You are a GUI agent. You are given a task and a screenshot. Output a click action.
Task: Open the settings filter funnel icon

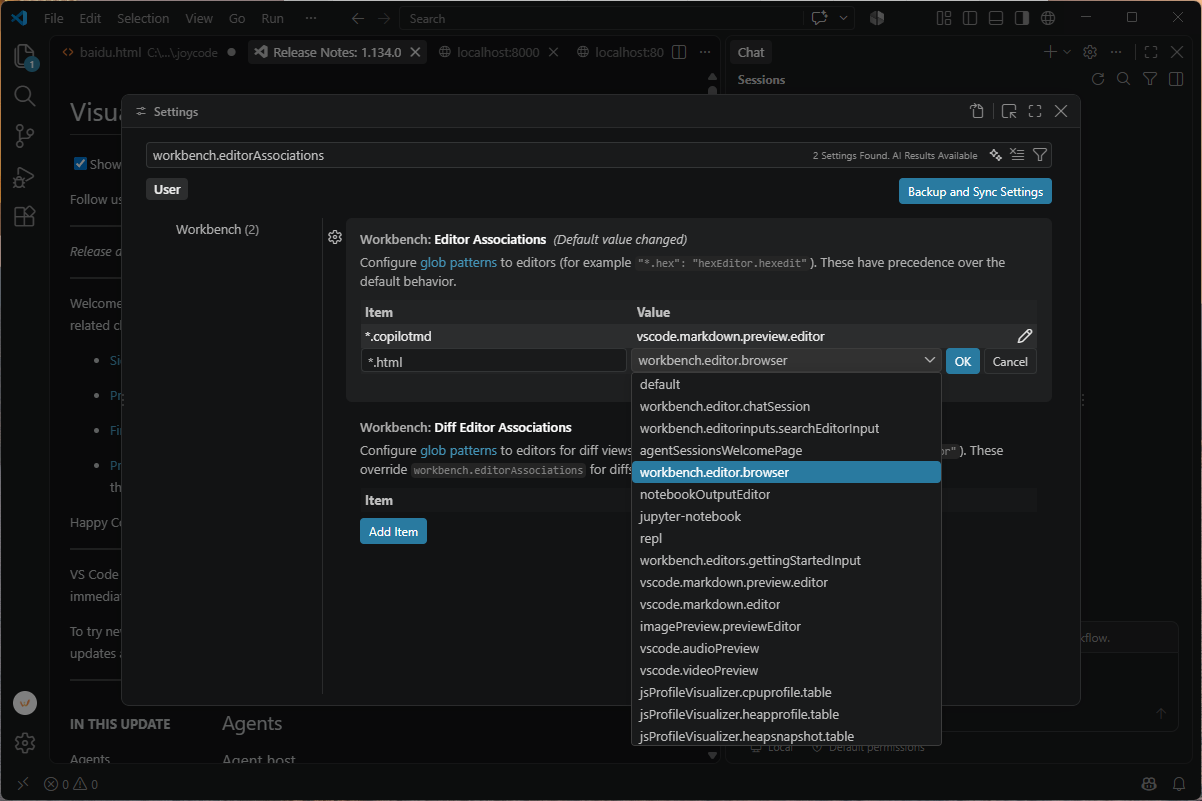point(1040,155)
